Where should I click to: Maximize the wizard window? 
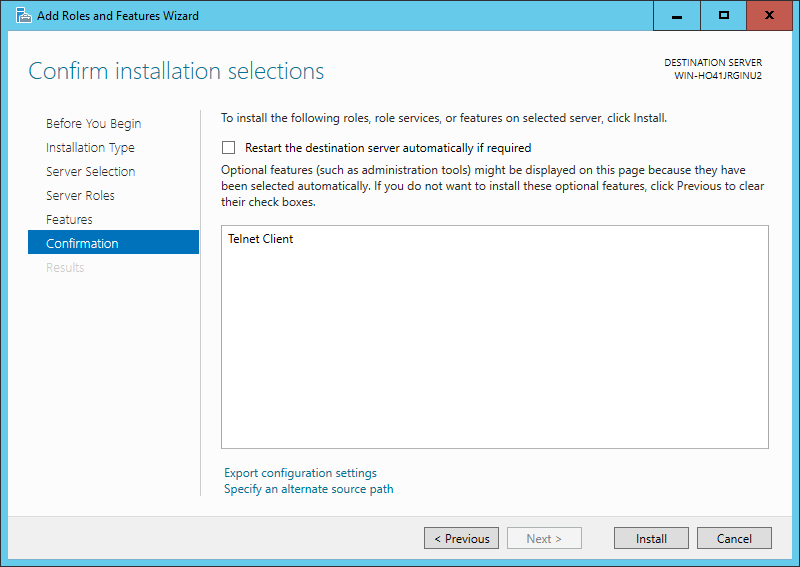[x=723, y=16]
